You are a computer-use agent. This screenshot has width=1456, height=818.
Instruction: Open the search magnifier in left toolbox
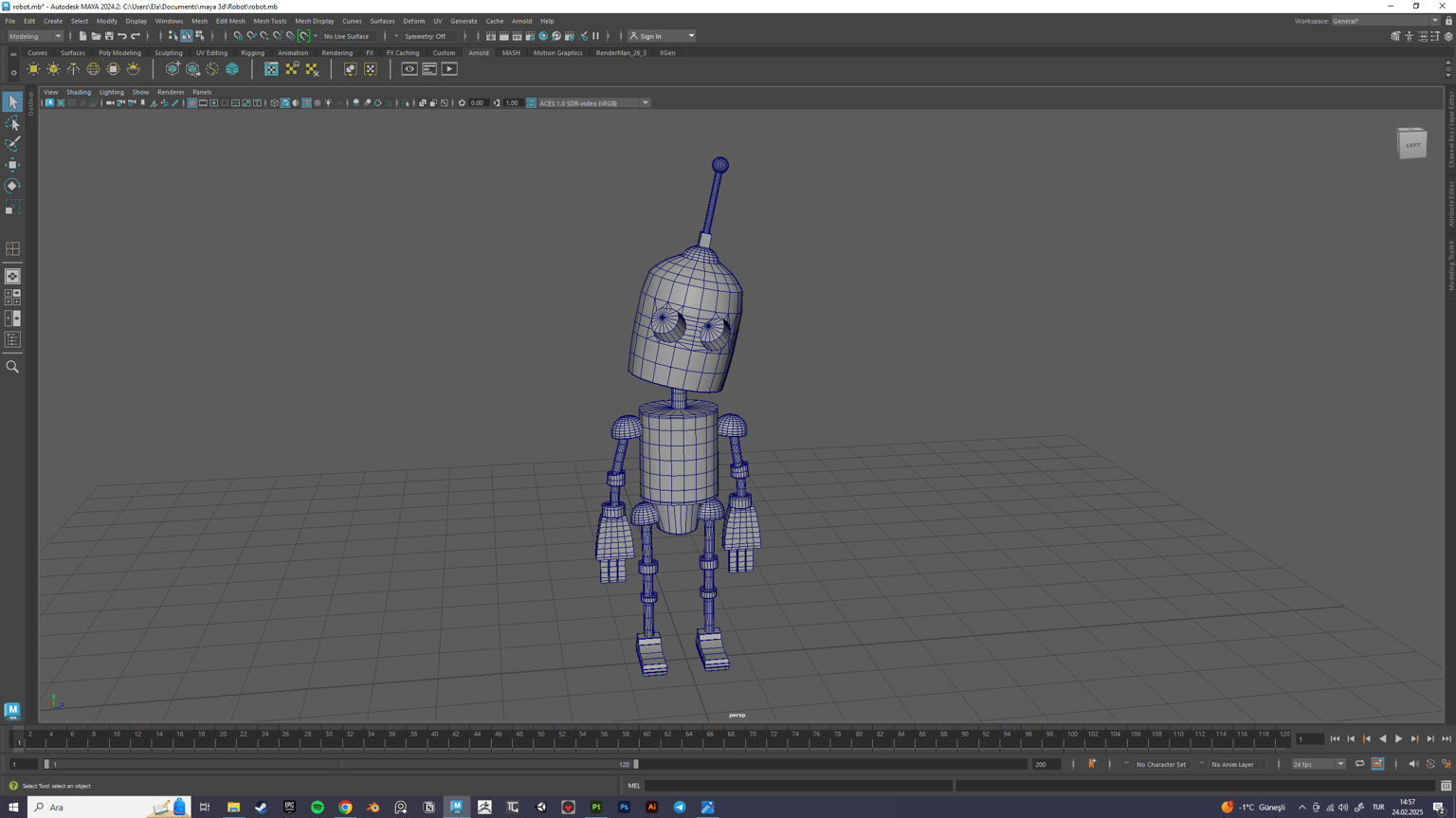[x=12, y=367]
